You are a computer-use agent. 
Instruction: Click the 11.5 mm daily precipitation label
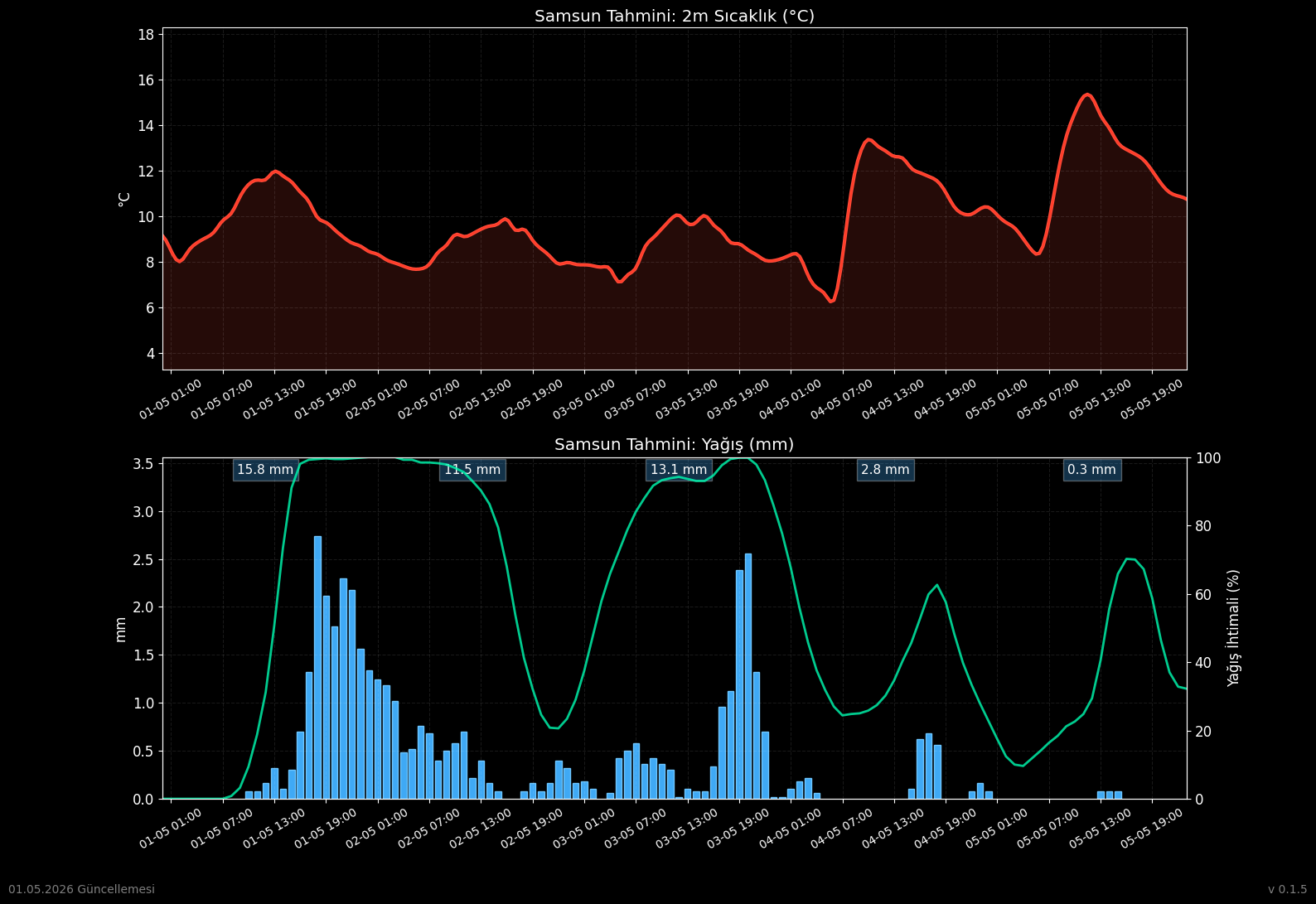pos(472,470)
